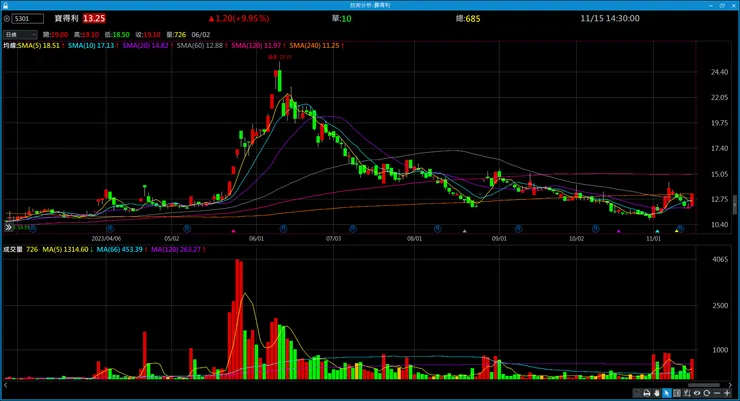Click the SMA(20) 14.82 indicator label
The image size is (740, 401).
tap(145, 46)
